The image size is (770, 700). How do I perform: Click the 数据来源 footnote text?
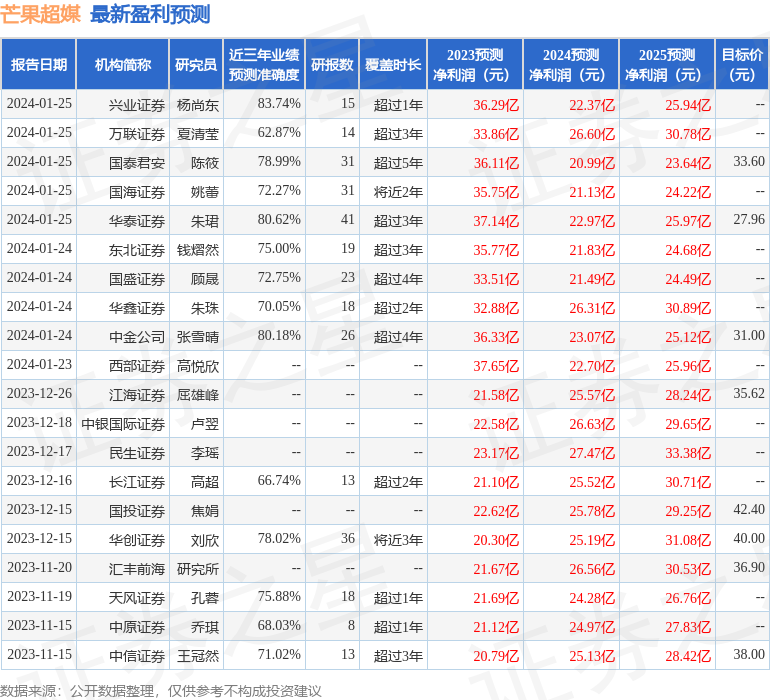click(x=161, y=691)
